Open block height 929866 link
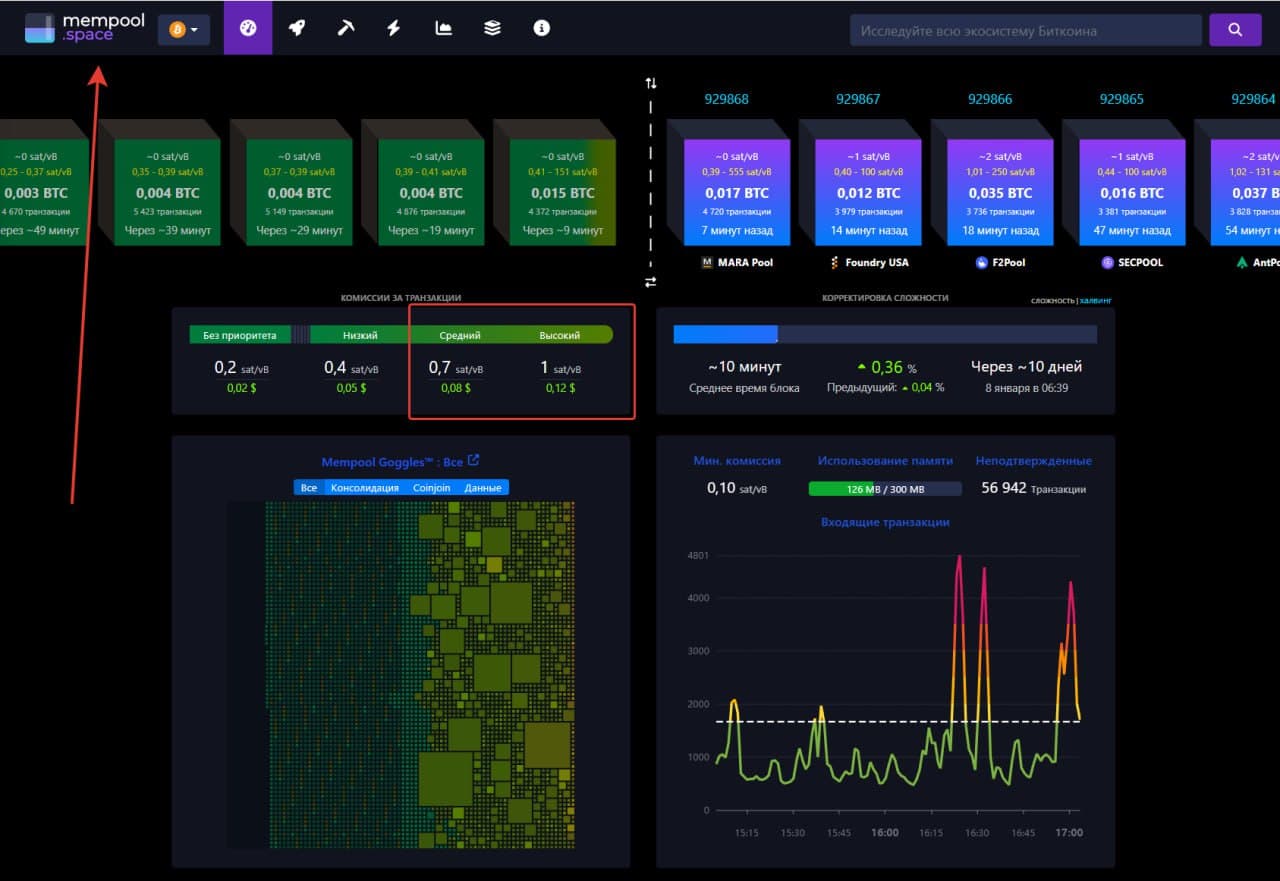This screenshot has width=1280, height=881. pos(990,99)
